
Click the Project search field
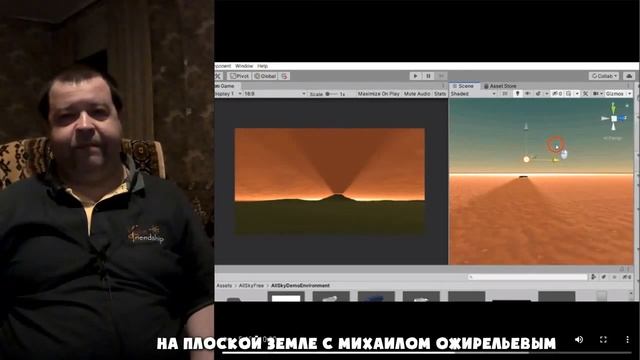528,277
